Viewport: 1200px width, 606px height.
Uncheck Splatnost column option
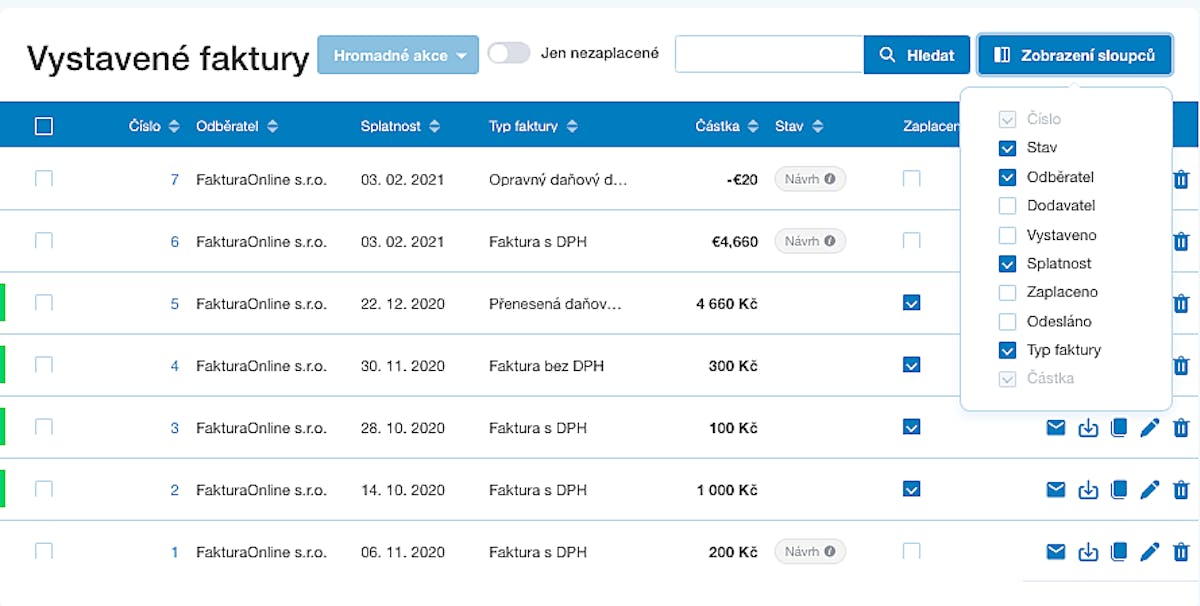[1008, 264]
